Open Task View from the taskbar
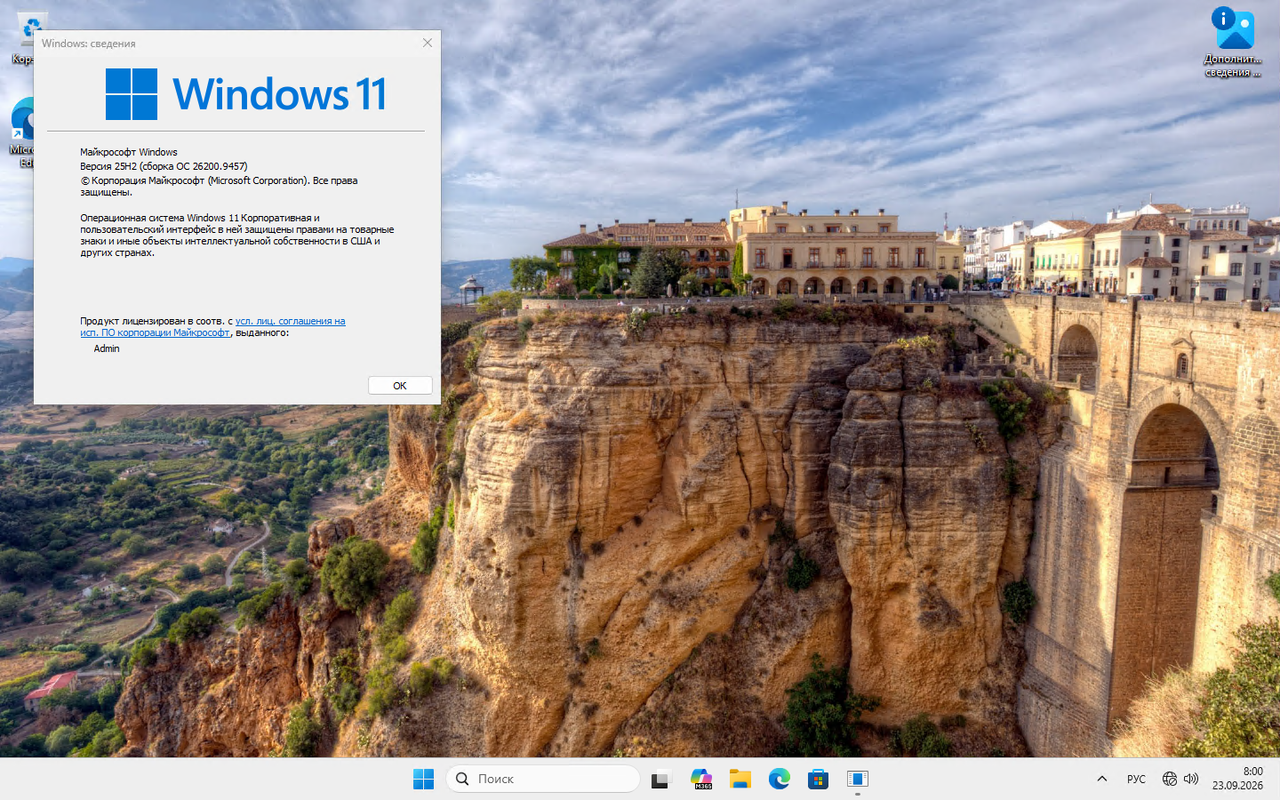The width and height of the screenshot is (1280, 800). click(660, 779)
